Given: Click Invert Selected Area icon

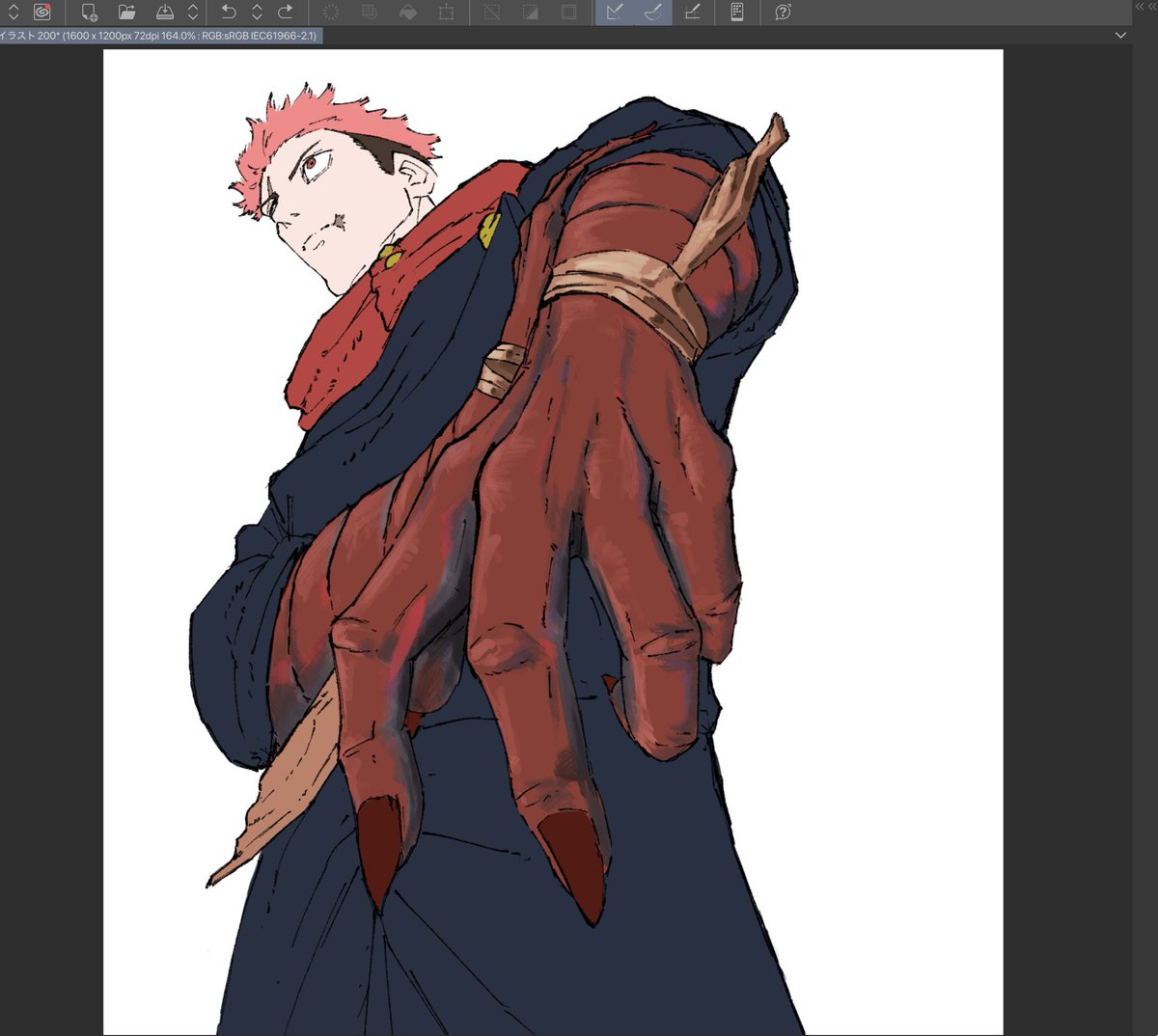Looking at the screenshot, I should coord(531,13).
